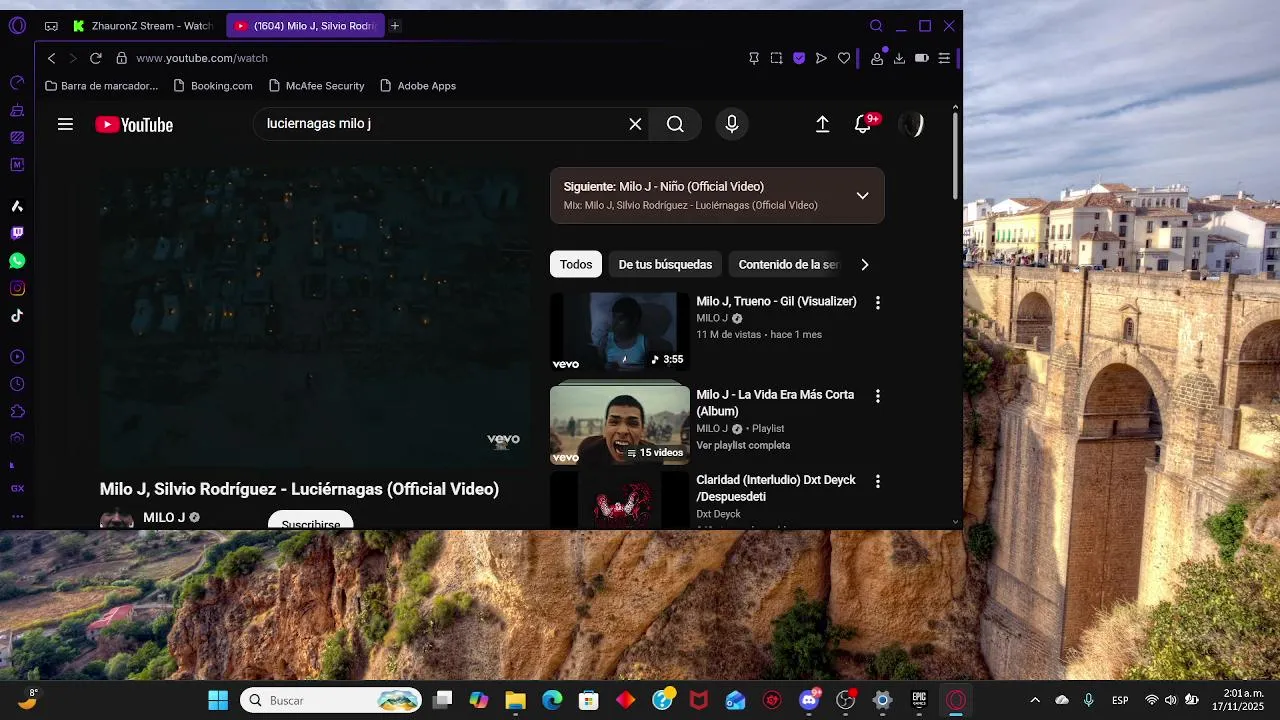The height and width of the screenshot is (720, 1280).
Task: Open the browser downloads icon
Action: point(899,58)
